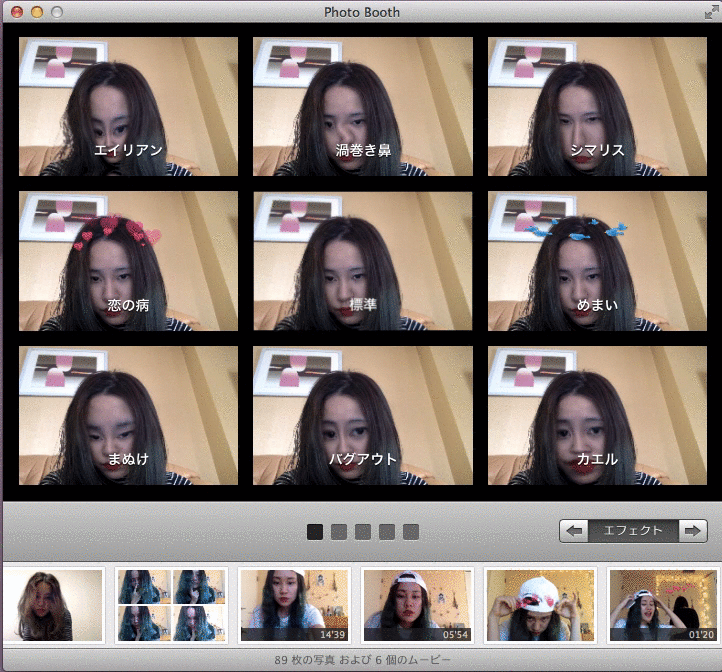
Task: Select the エイリアン effect preview
Action: click(128, 106)
